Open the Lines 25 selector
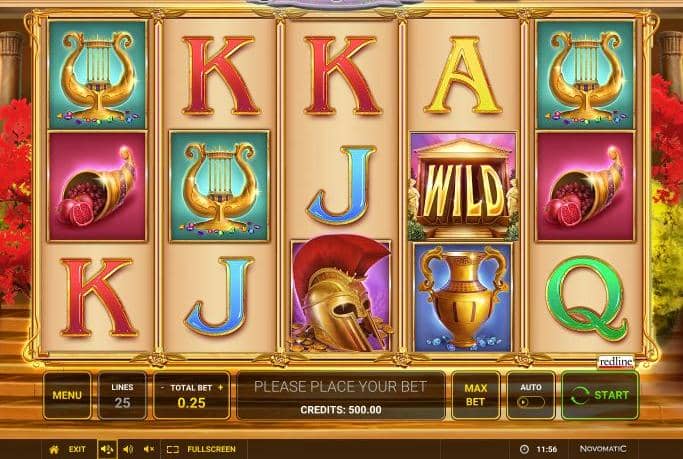 [x=122, y=395]
